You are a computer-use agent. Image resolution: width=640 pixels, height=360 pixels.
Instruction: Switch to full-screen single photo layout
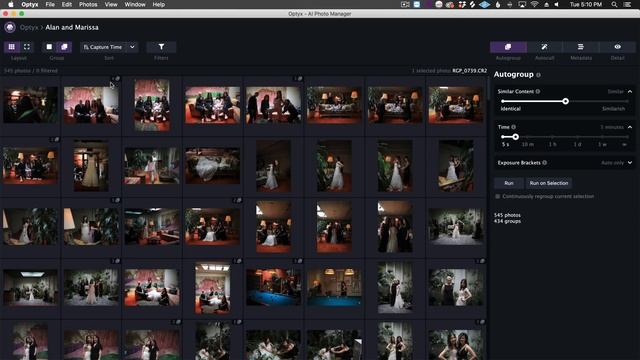[27, 47]
